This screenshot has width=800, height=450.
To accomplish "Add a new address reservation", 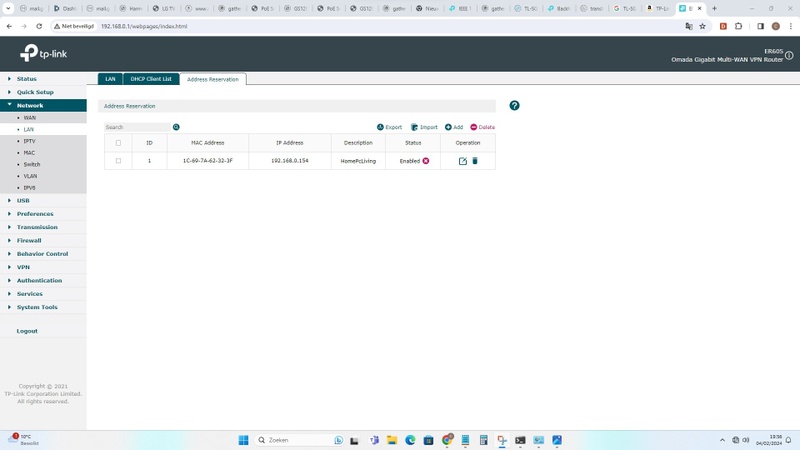I will point(454,127).
